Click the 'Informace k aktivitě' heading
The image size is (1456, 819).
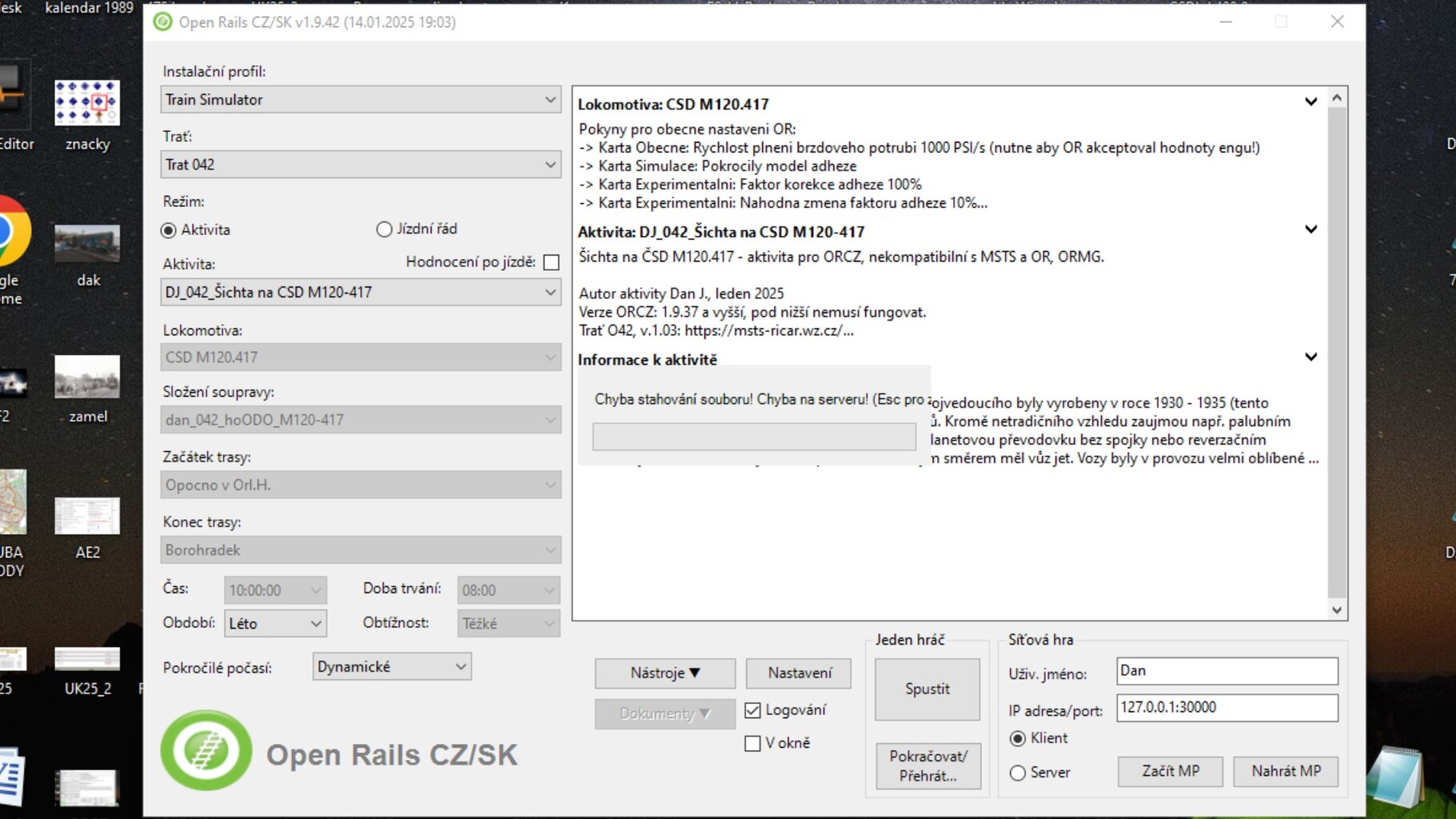pyautogui.click(x=648, y=360)
